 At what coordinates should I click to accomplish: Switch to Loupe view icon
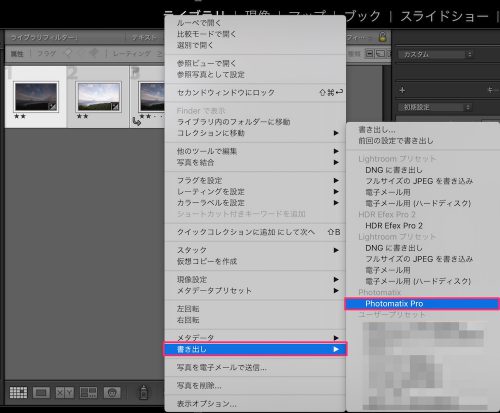point(41,393)
